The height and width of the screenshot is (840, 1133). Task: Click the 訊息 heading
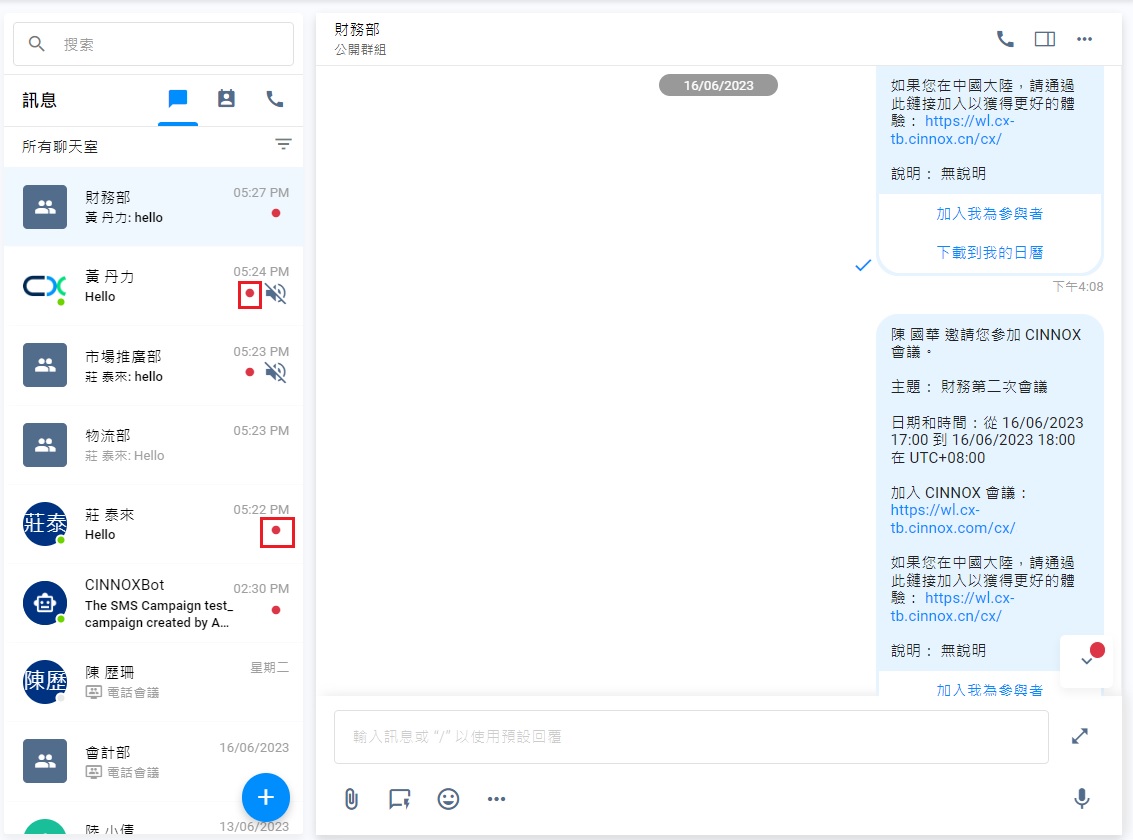pos(39,100)
